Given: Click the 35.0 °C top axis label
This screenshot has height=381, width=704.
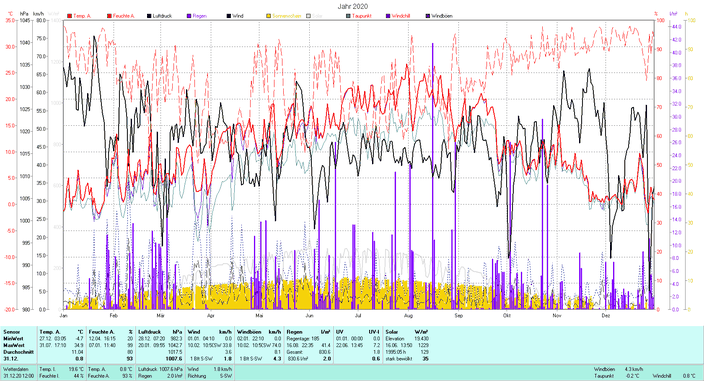Looking at the screenshot, I should point(10,20).
